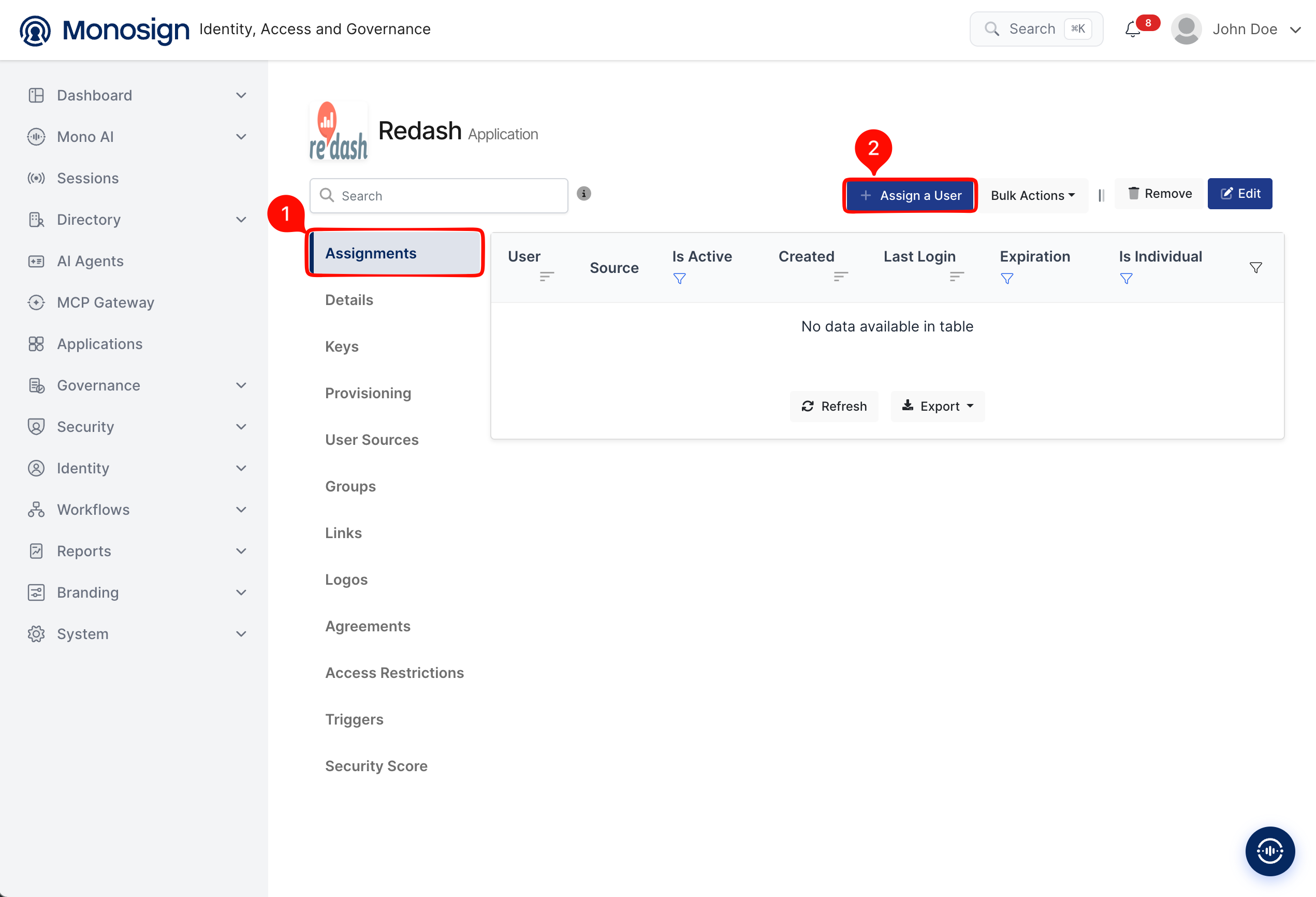
Task: Filter the Expiration column
Action: [1006, 278]
